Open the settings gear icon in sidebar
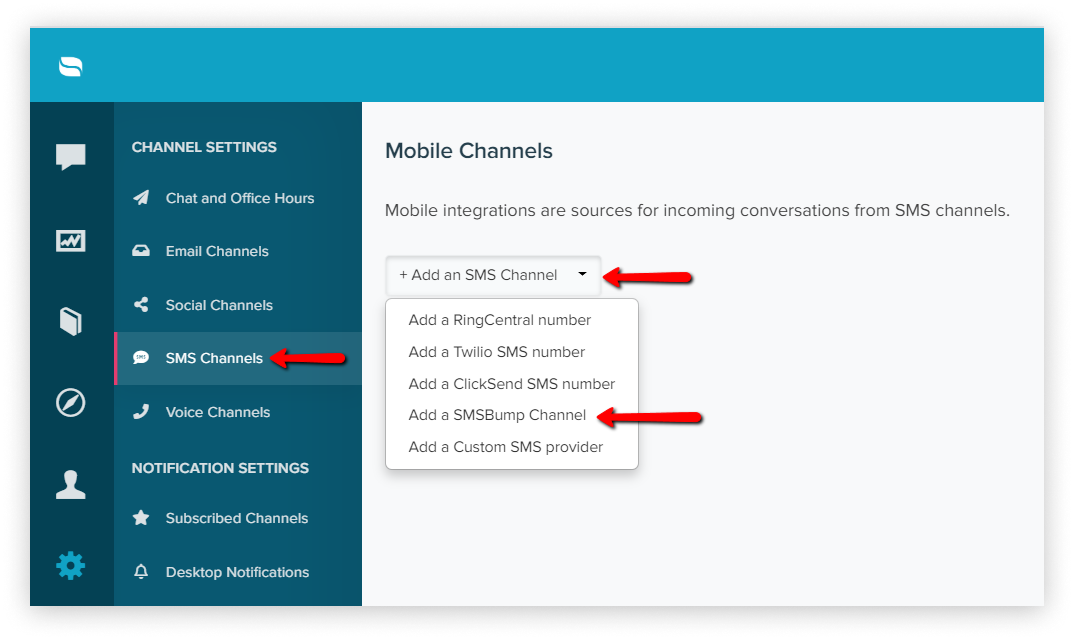1074x640 pixels. (71, 566)
